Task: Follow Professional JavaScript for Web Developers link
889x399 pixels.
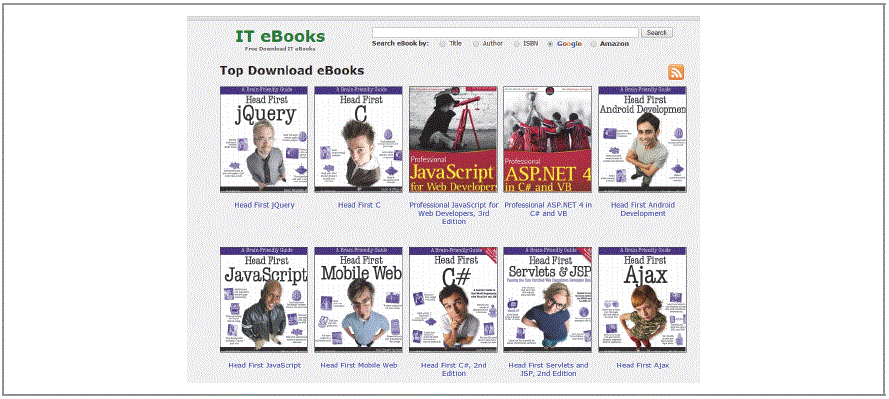Action: click(x=454, y=213)
